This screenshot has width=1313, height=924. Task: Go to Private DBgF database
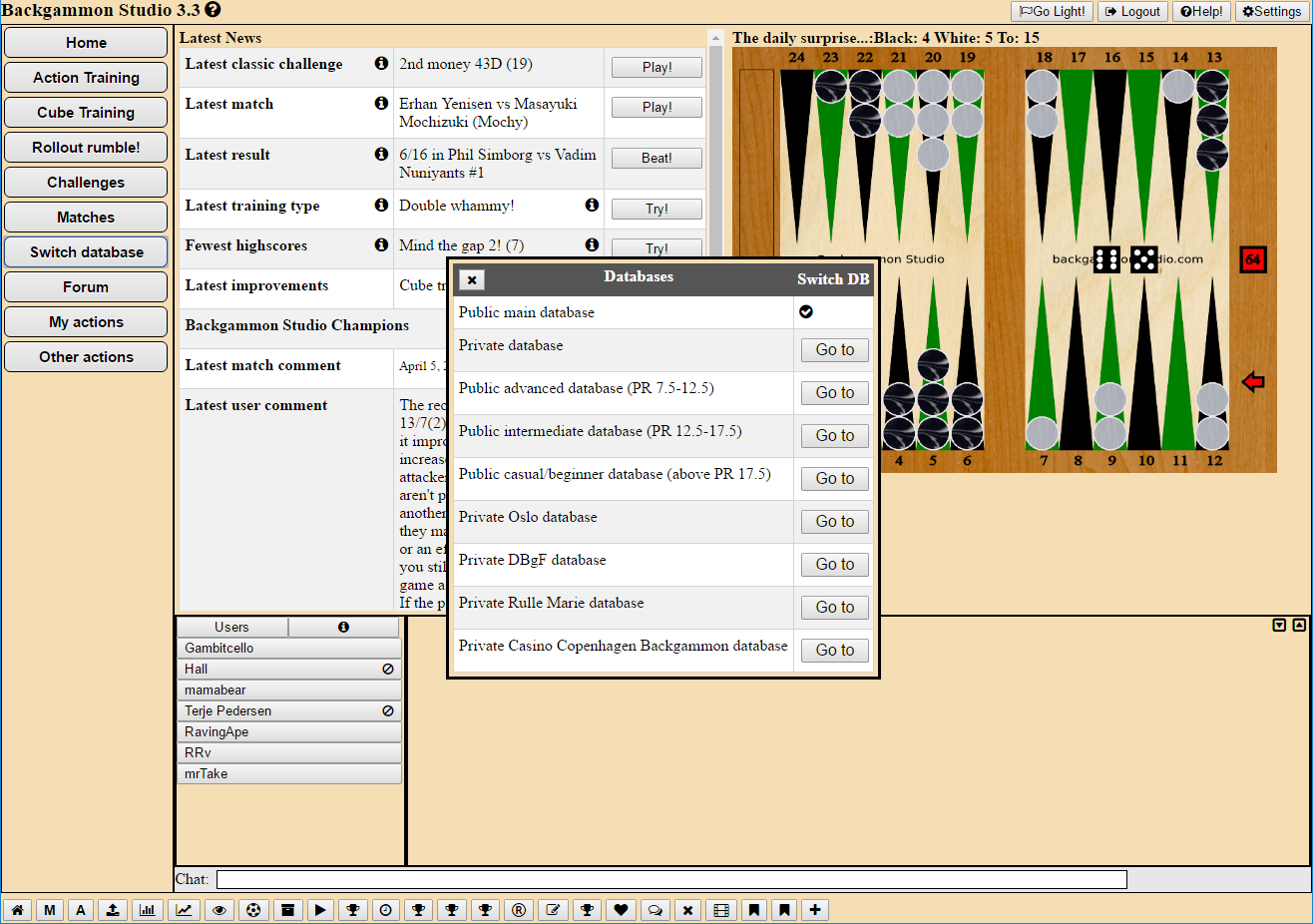pyautogui.click(x=835, y=565)
